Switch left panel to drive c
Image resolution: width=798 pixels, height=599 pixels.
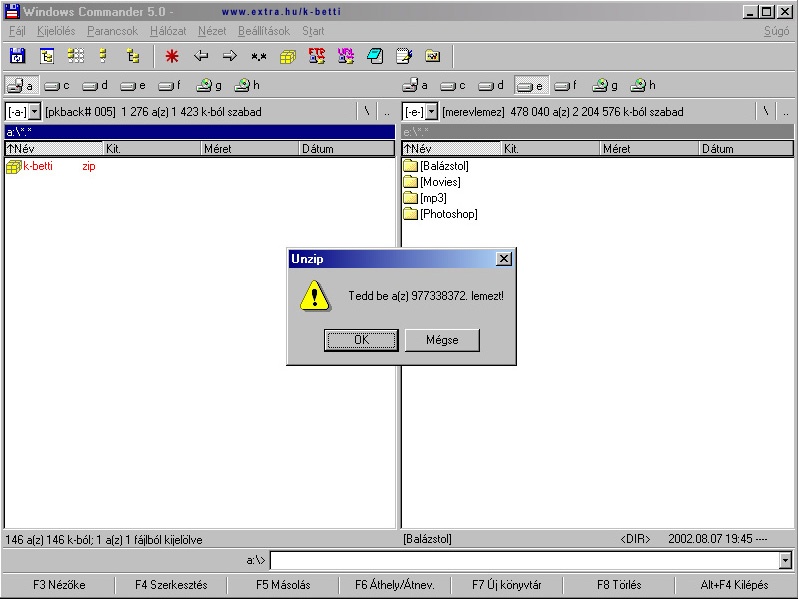click(57, 86)
